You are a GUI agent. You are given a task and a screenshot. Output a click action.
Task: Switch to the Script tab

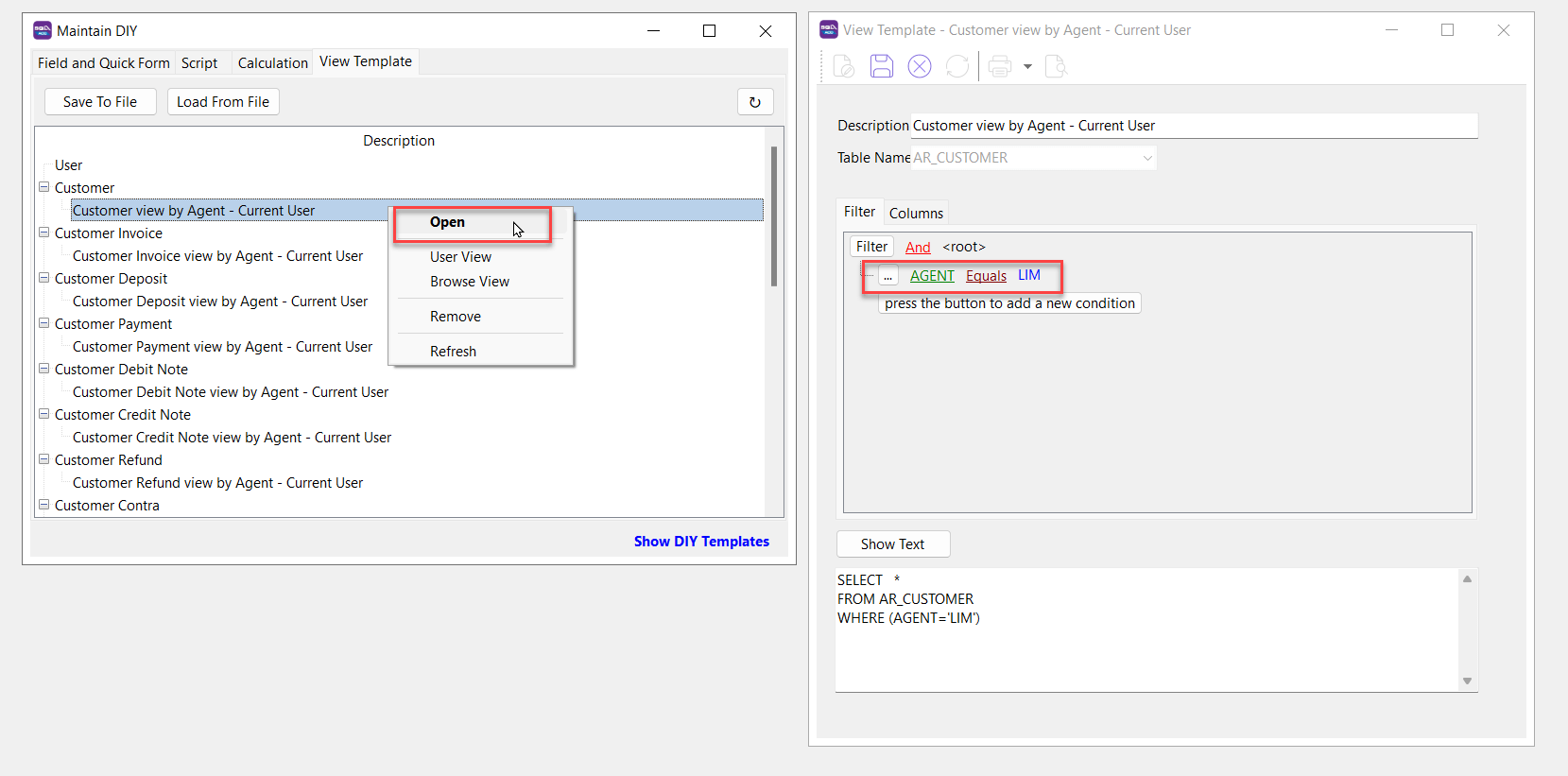coord(199,63)
